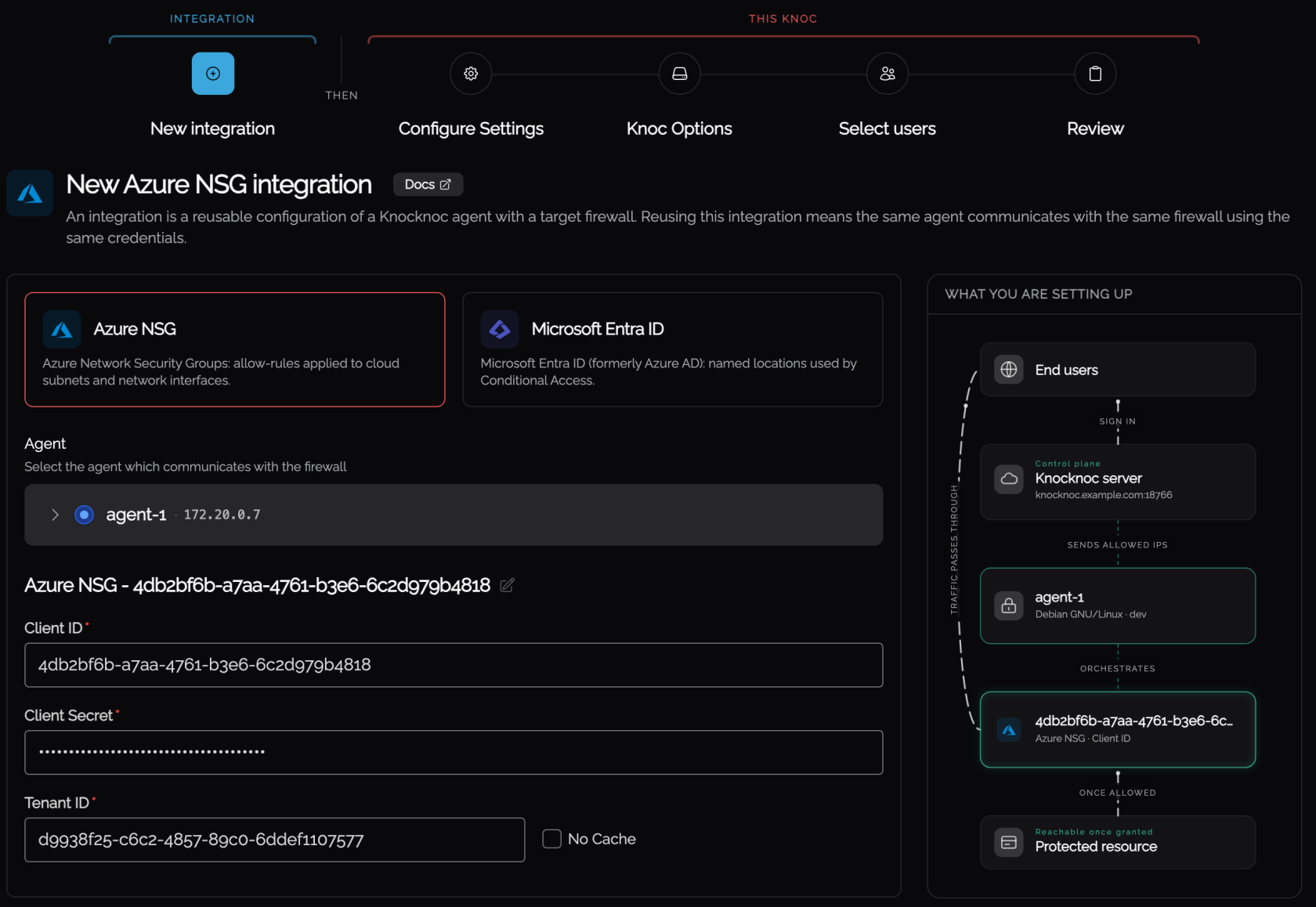Click the Review step label
The width and height of the screenshot is (1316, 907).
tap(1095, 128)
